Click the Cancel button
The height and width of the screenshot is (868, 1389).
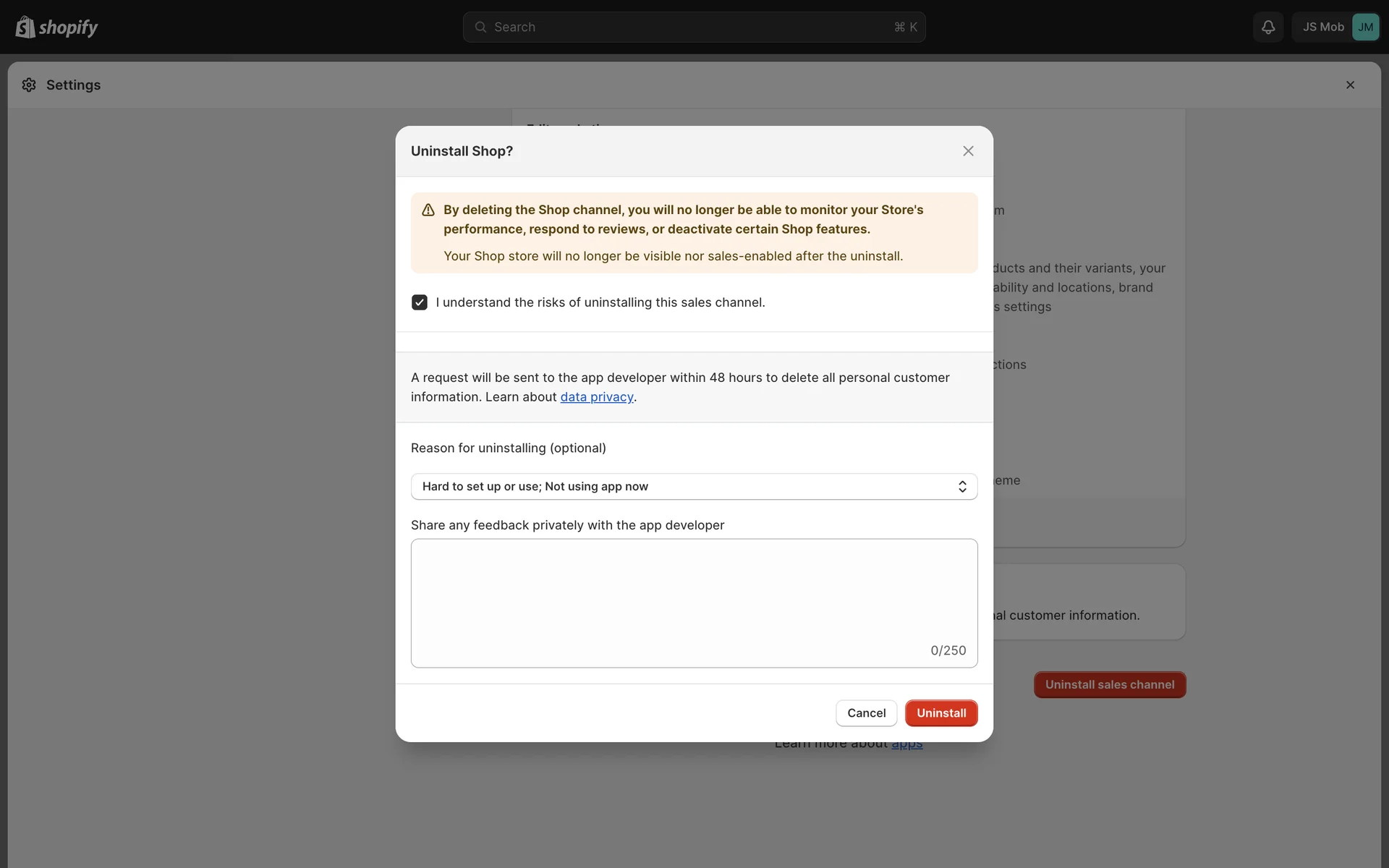tap(866, 713)
